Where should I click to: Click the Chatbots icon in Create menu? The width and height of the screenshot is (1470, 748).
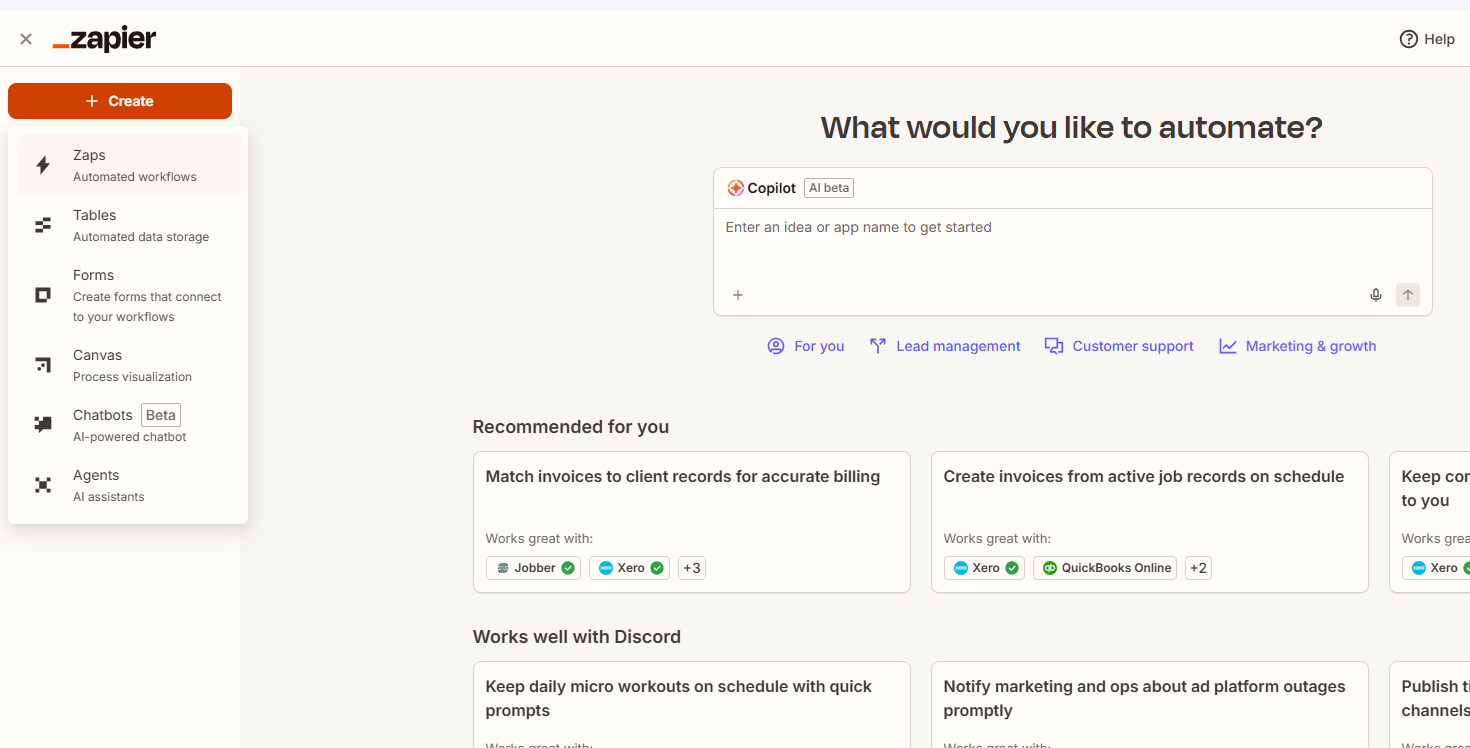point(43,425)
